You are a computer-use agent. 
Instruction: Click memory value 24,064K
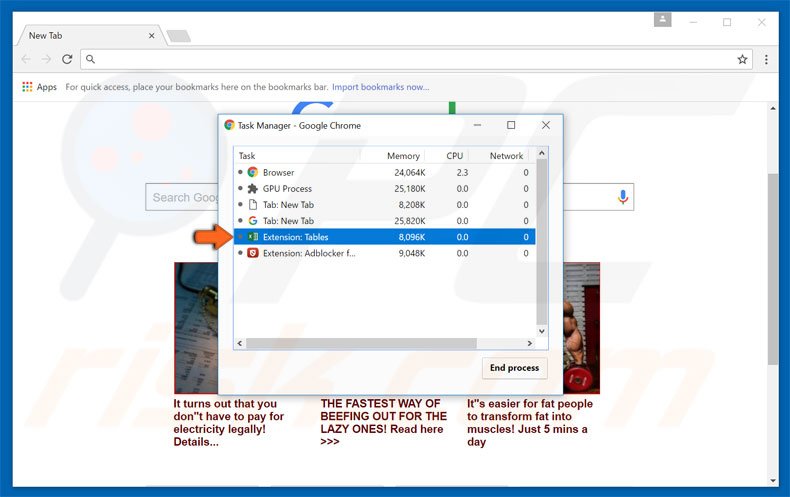click(410, 172)
